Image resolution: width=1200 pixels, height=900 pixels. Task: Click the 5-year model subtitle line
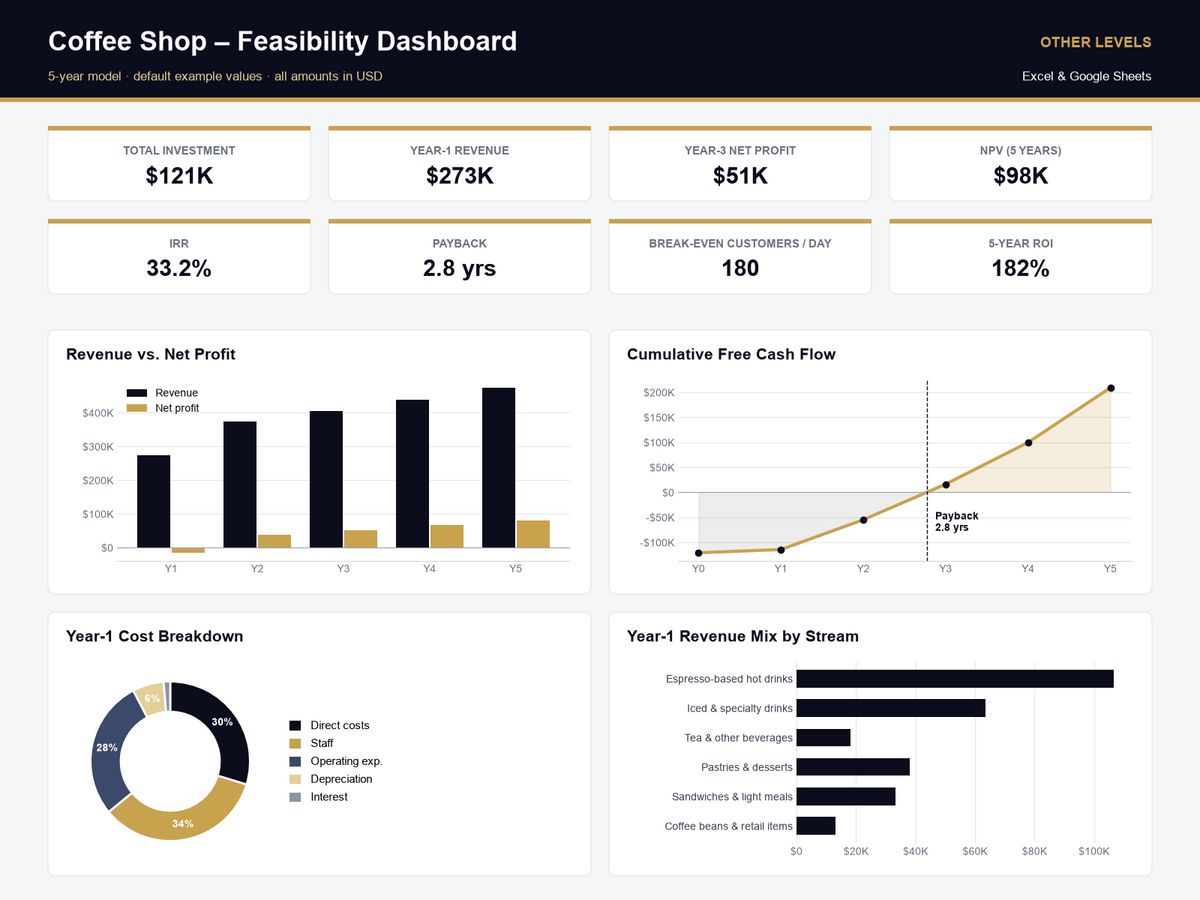click(x=215, y=76)
